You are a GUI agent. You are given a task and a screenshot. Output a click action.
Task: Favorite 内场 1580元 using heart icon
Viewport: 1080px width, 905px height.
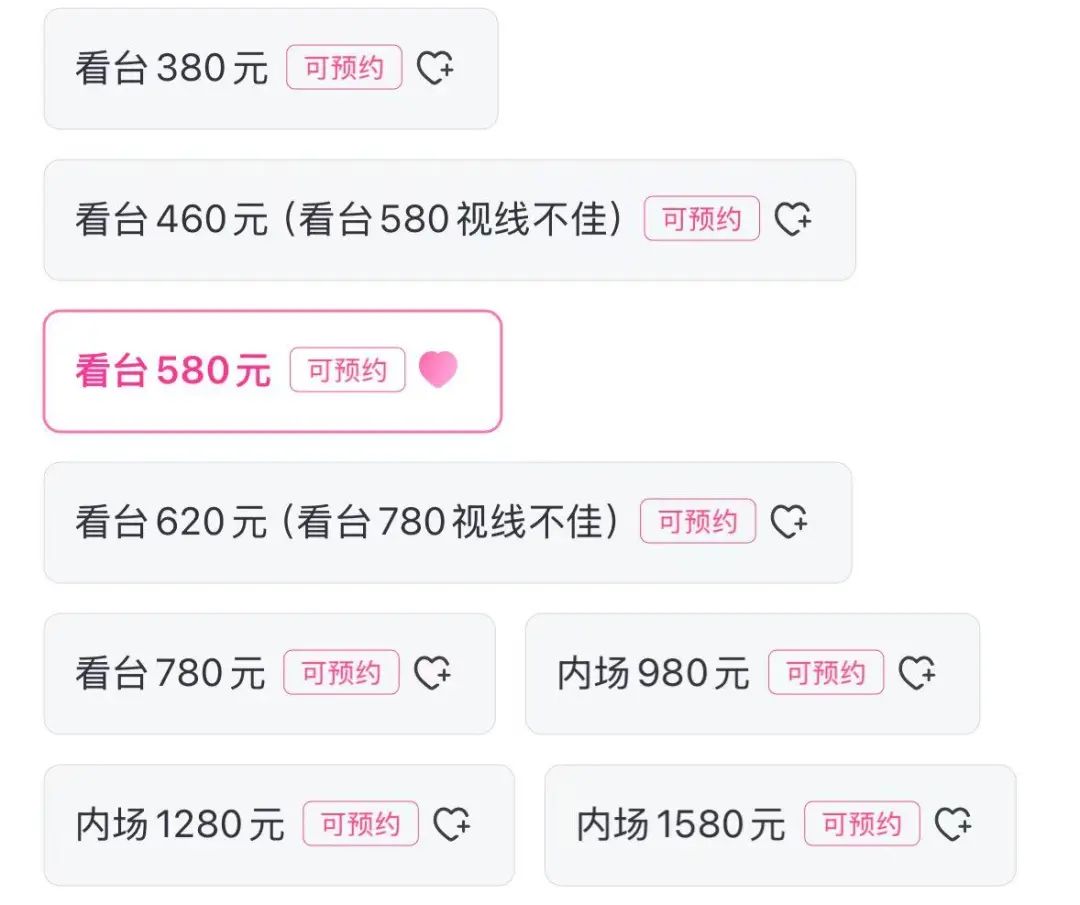(x=953, y=824)
